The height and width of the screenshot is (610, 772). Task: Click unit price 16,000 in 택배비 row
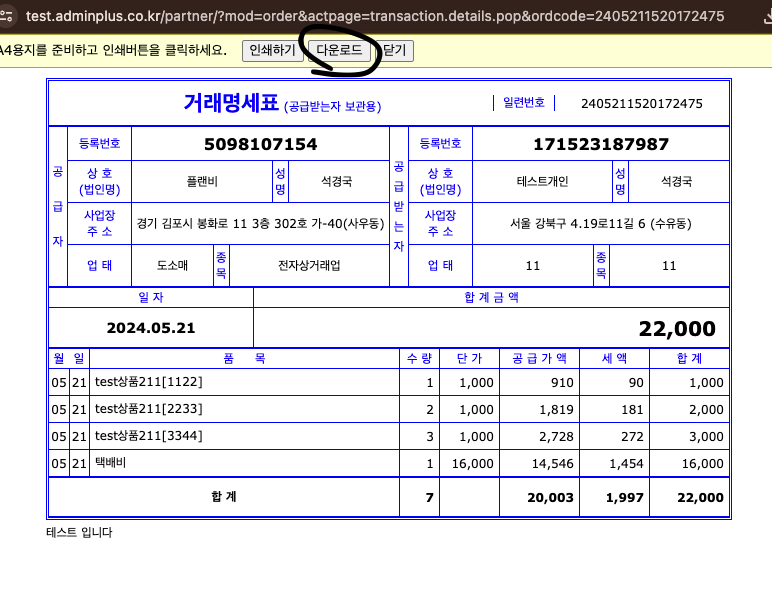(473, 464)
